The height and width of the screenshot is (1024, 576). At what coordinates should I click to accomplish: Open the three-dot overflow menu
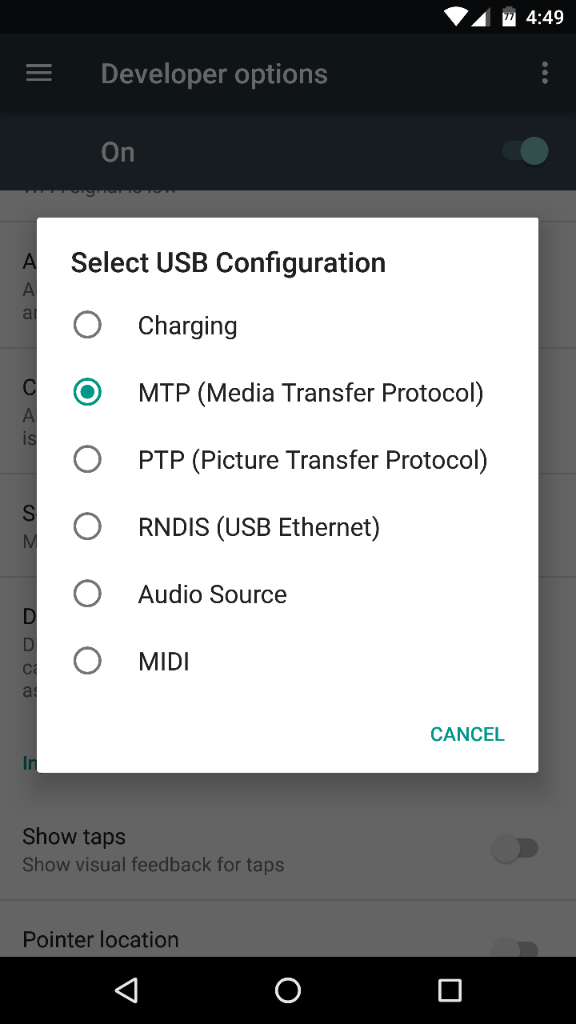545,73
